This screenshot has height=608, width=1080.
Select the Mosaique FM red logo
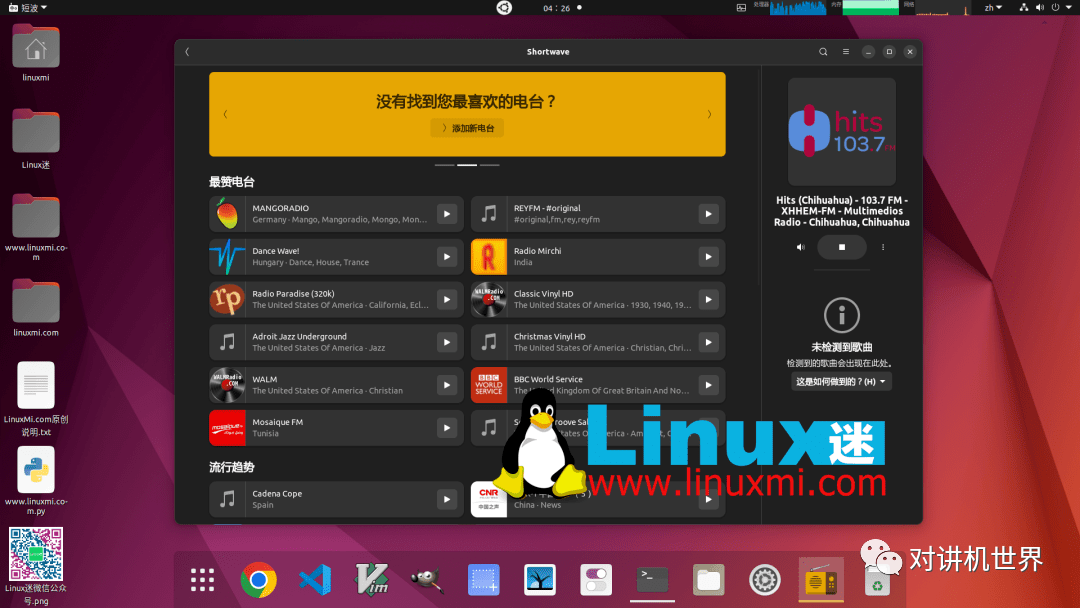[227, 428]
